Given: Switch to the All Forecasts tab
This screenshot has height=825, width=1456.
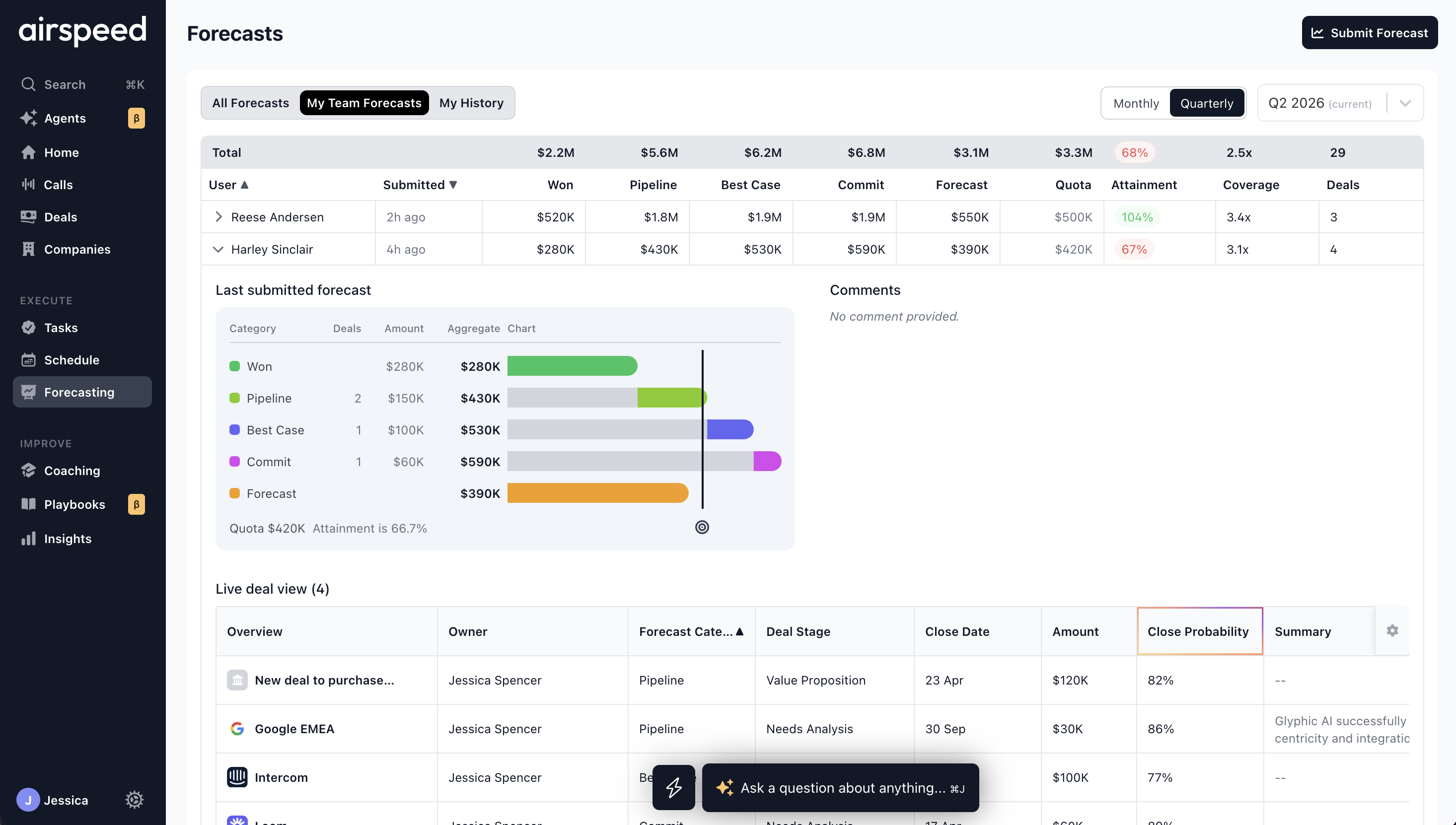Looking at the screenshot, I should pyautogui.click(x=250, y=103).
